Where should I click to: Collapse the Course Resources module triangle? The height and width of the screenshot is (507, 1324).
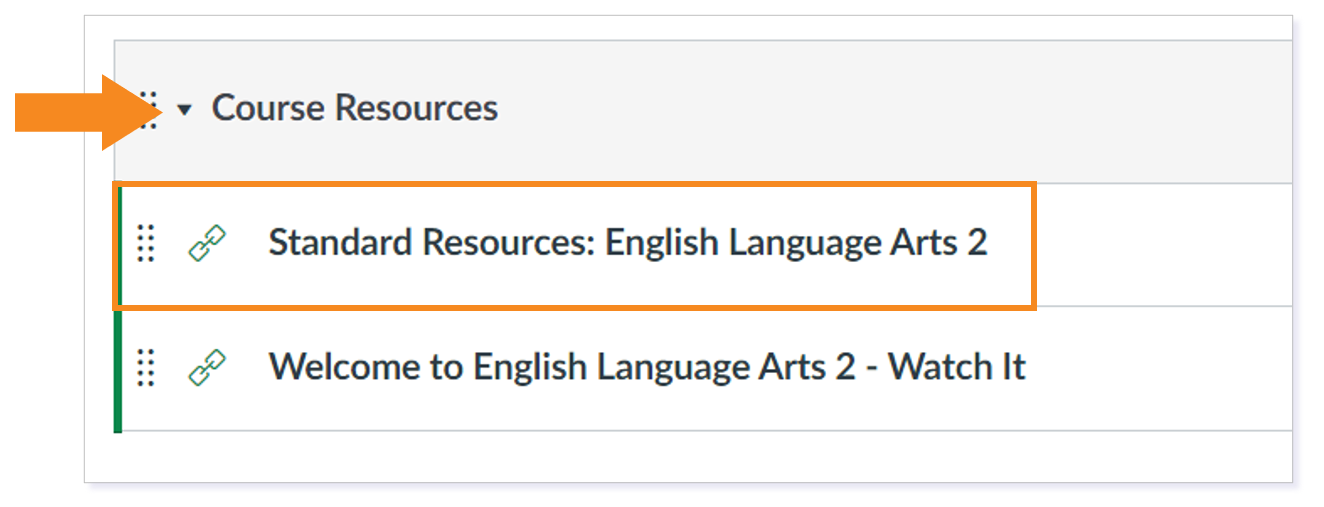click(x=184, y=110)
